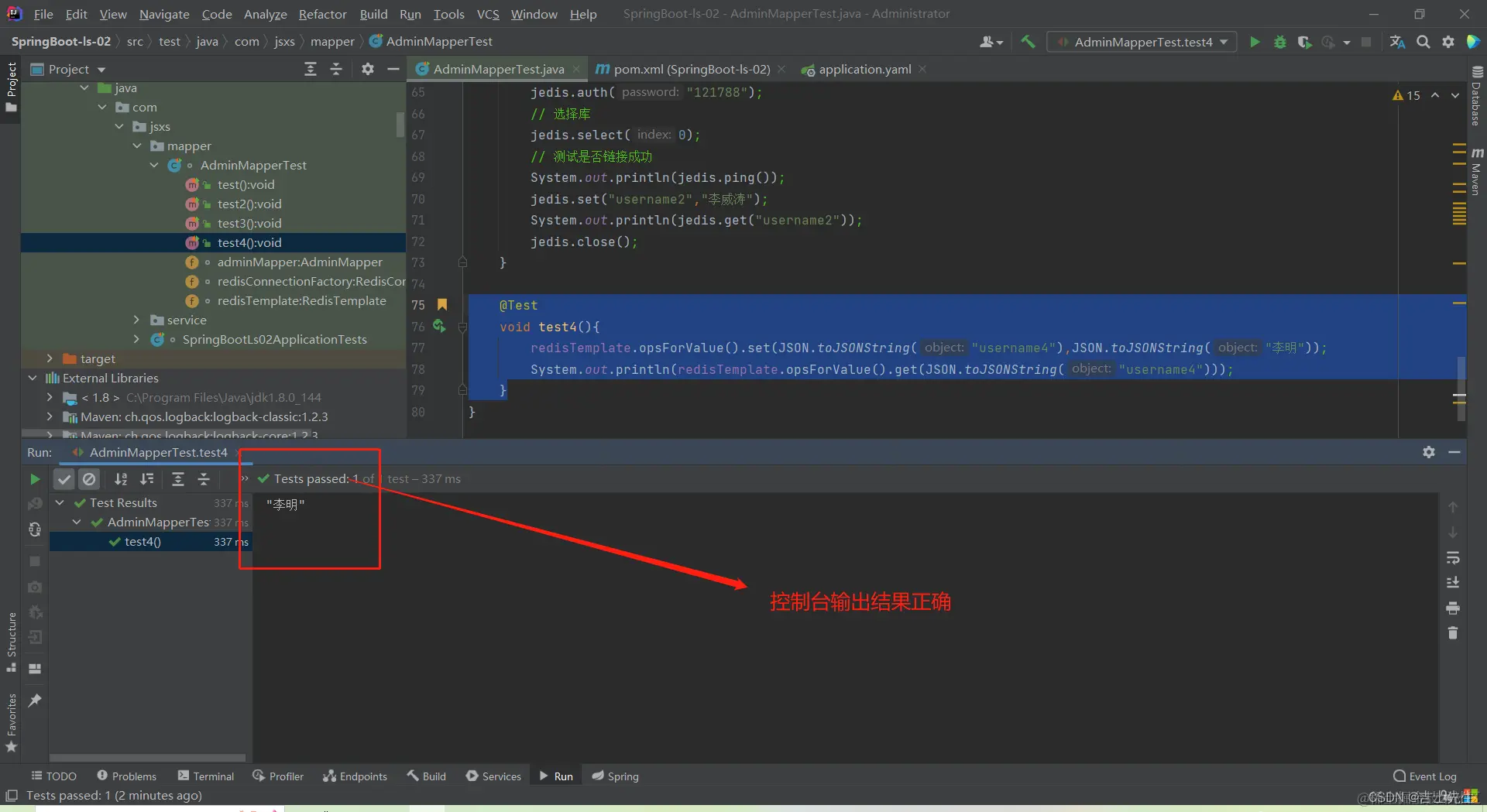The image size is (1487, 812).
Task: Open the Navigate menu
Action: click(164, 14)
